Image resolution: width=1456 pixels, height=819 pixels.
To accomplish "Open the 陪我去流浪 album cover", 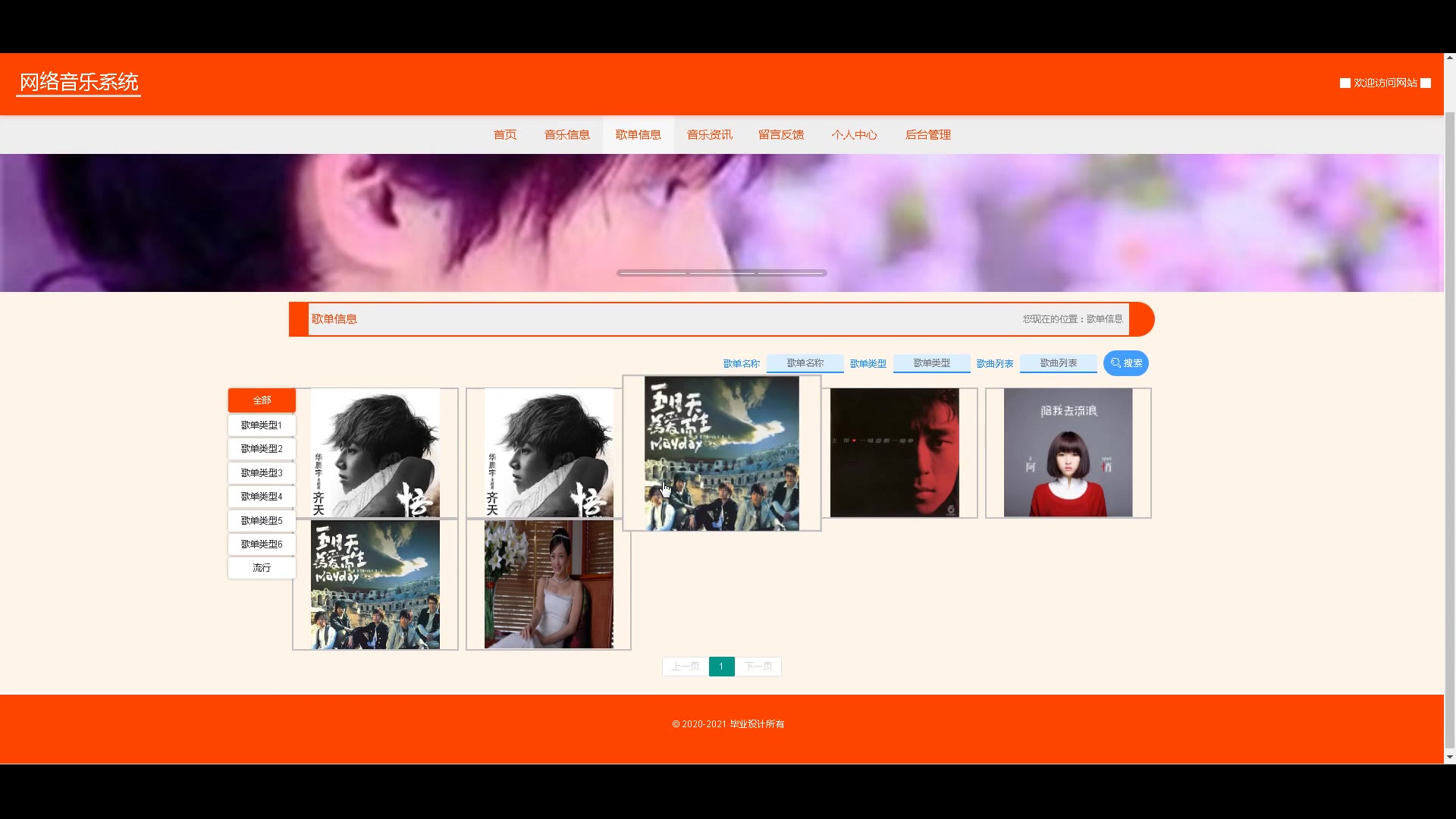I will (x=1068, y=453).
